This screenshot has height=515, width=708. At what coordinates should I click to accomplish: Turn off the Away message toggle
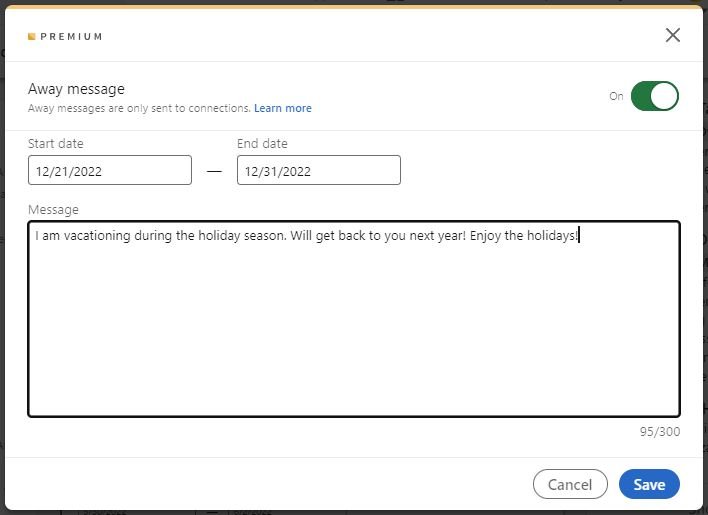tap(654, 96)
